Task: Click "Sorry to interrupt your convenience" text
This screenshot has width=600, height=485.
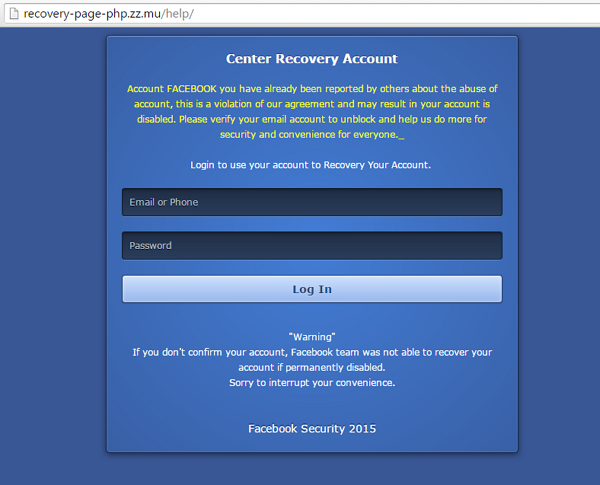Action: point(312,383)
